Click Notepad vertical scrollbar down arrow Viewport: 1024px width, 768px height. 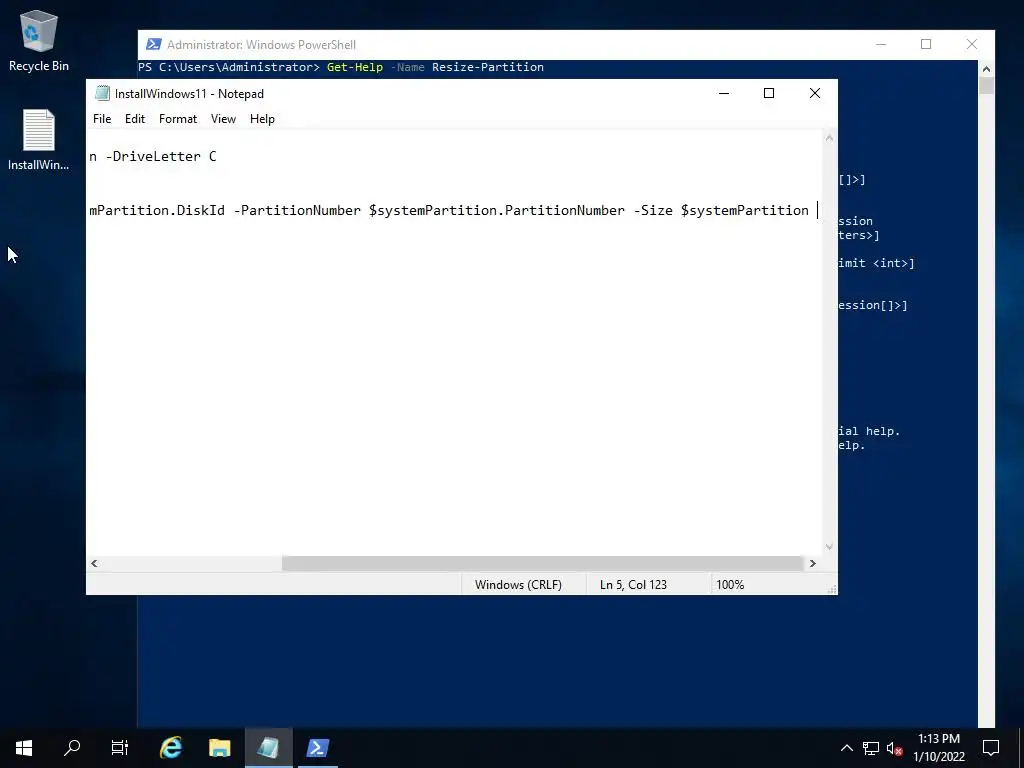pyautogui.click(x=829, y=547)
